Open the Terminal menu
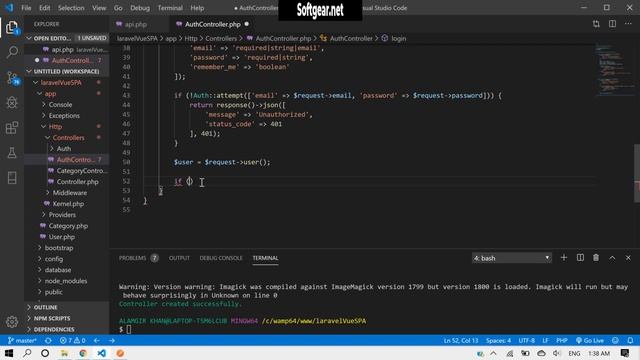This screenshot has height=360, width=640. coord(170,8)
